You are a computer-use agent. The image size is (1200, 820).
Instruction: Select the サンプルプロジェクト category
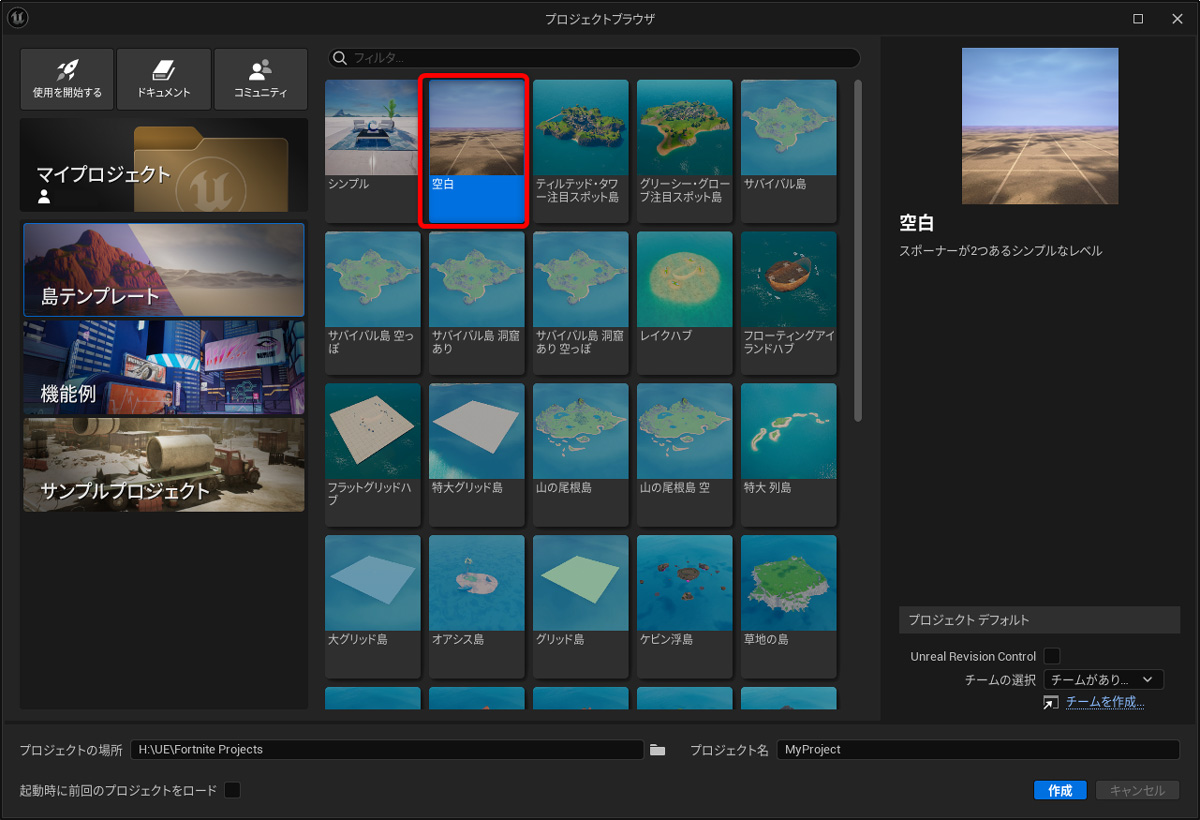(164, 465)
